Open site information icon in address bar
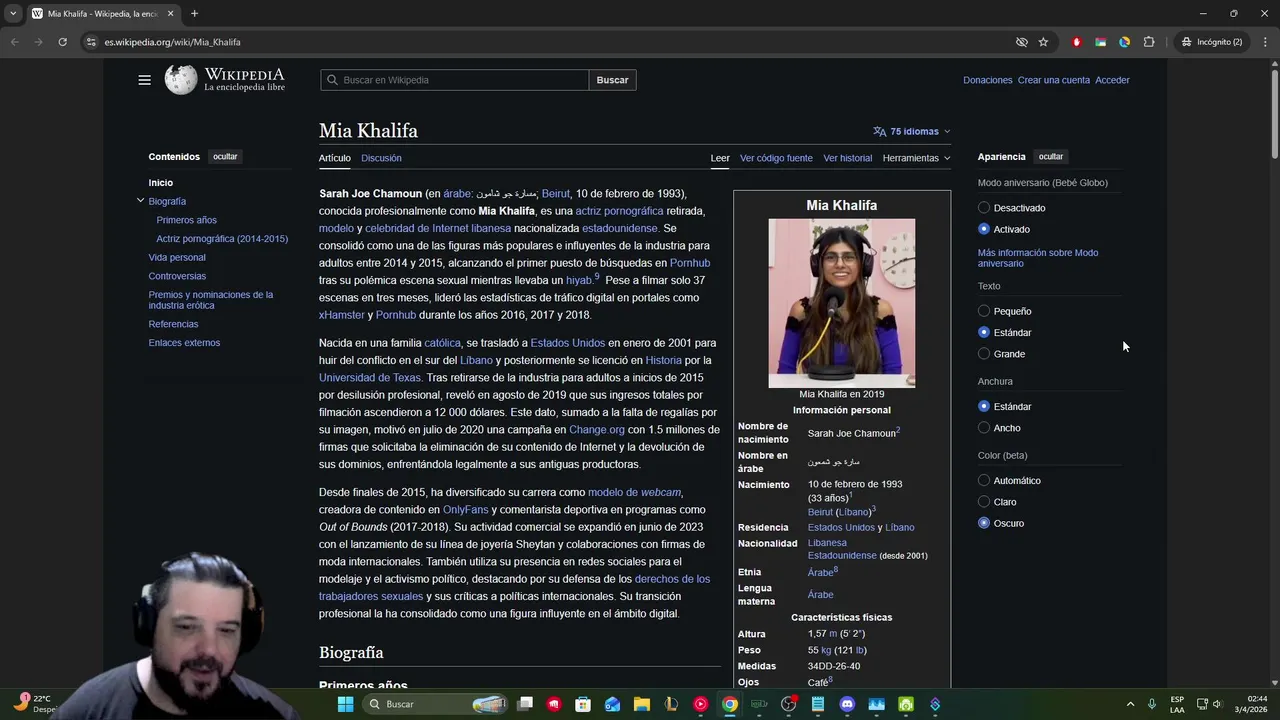The height and width of the screenshot is (720, 1280). [91, 42]
